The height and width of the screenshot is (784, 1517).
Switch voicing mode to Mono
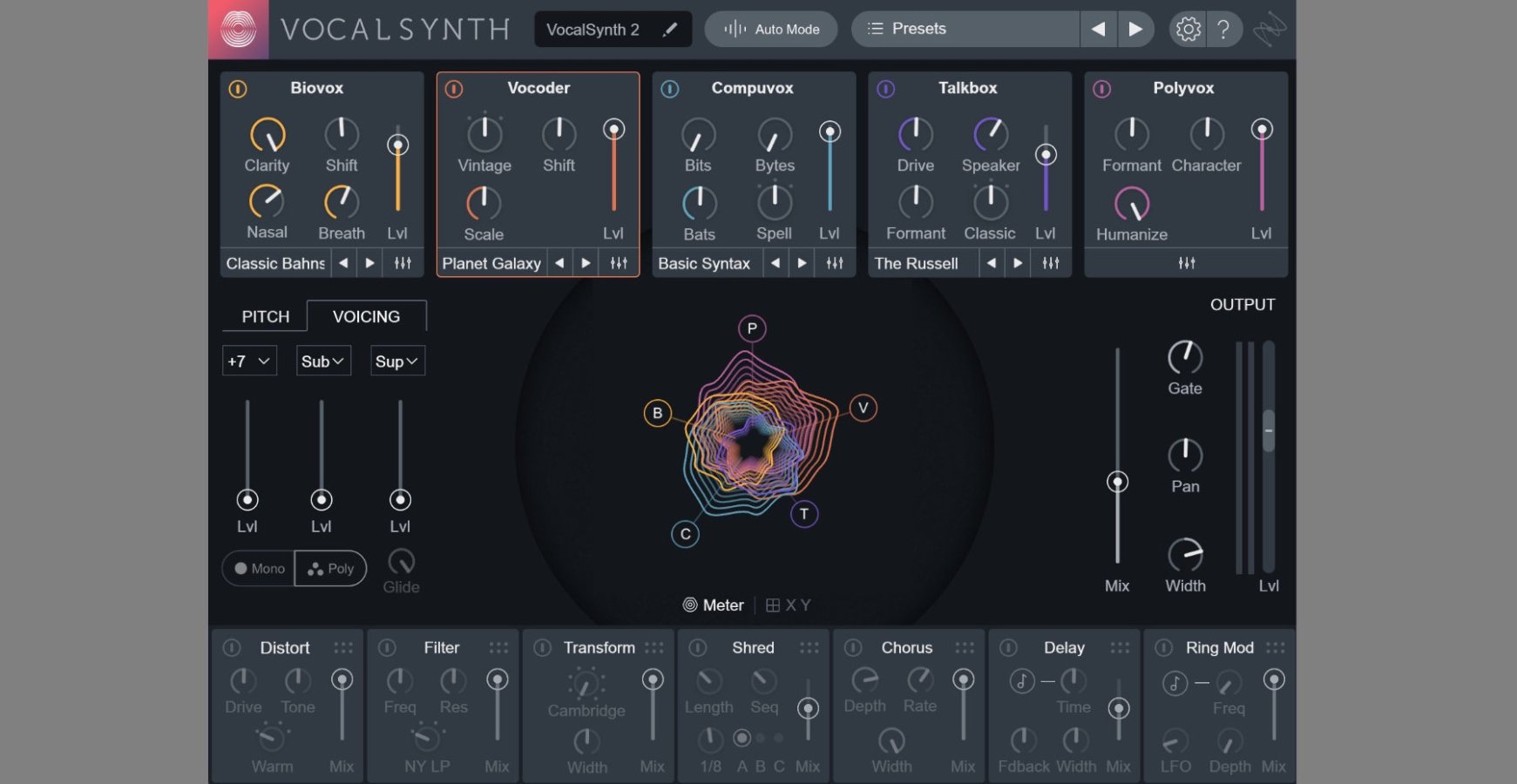point(258,568)
